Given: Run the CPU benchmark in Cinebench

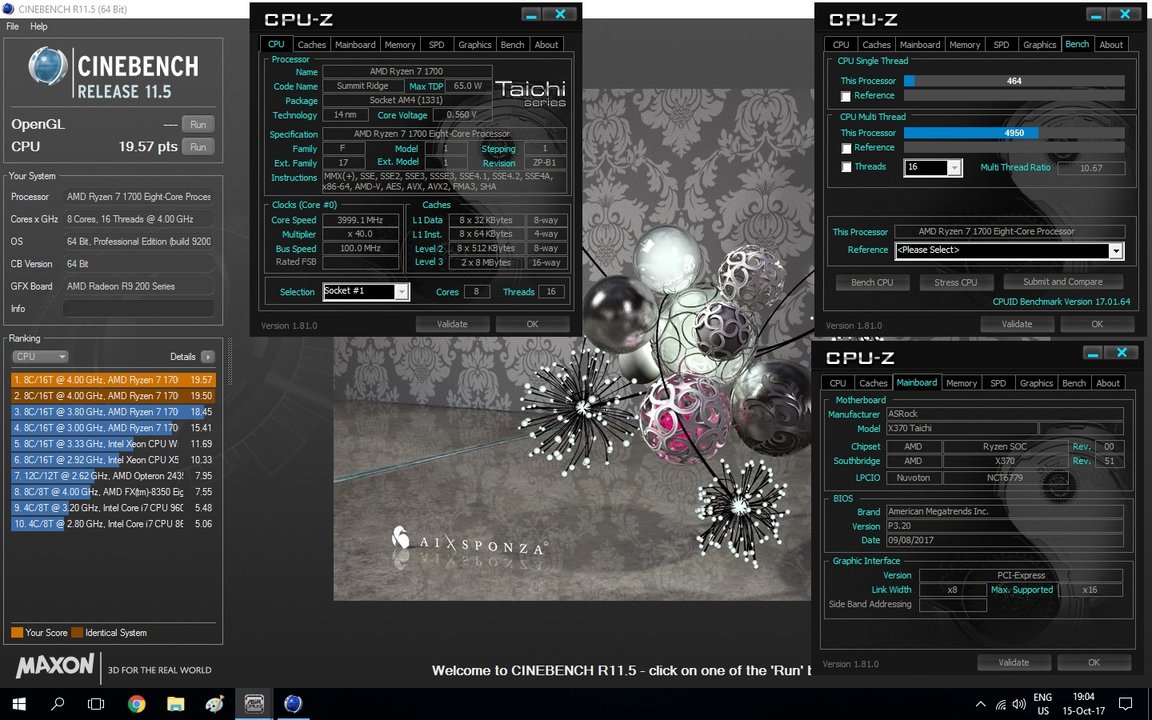Looking at the screenshot, I should click(x=198, y=146).
